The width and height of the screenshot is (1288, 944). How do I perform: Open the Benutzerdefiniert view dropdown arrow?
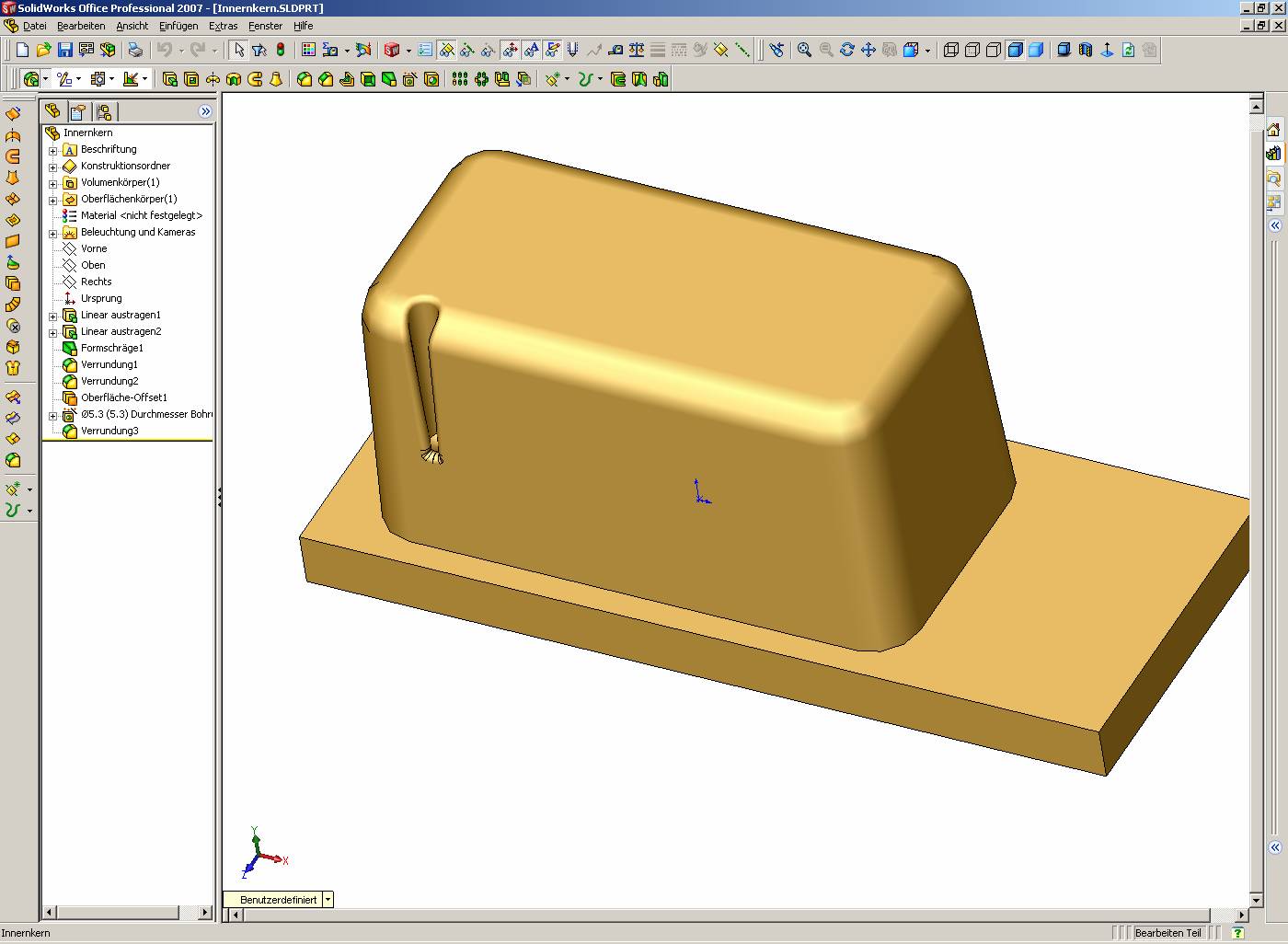click(328, 900)
